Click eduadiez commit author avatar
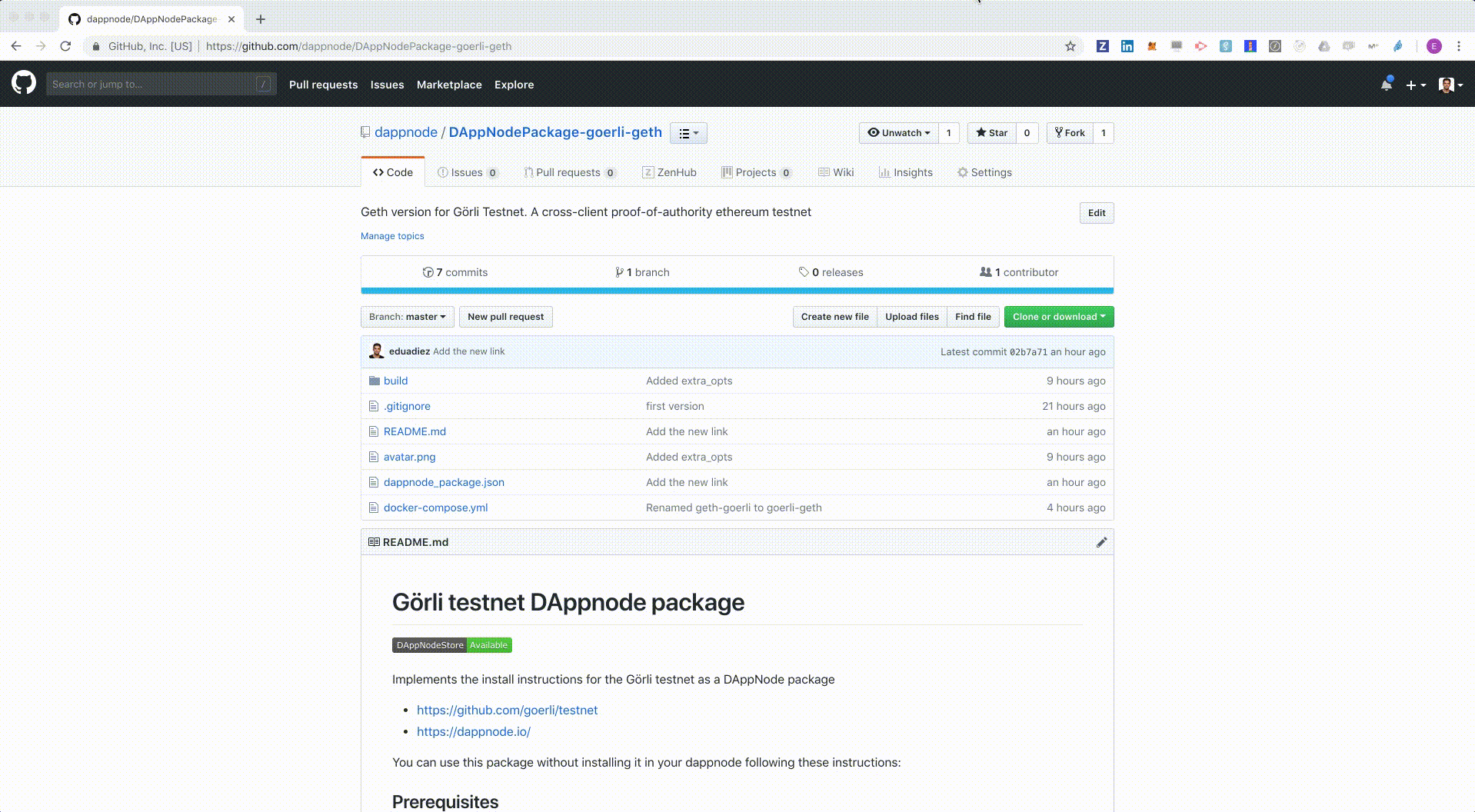Image resolution: width=1475 pixels, height=812 pixels. tap(377, 351)
